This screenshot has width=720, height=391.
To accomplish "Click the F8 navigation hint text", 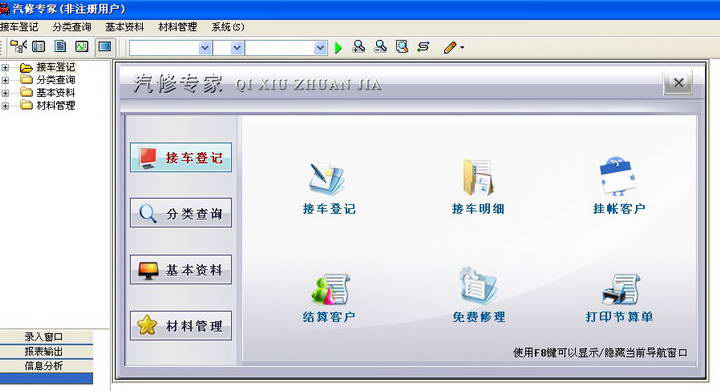I will pos(600,352).
